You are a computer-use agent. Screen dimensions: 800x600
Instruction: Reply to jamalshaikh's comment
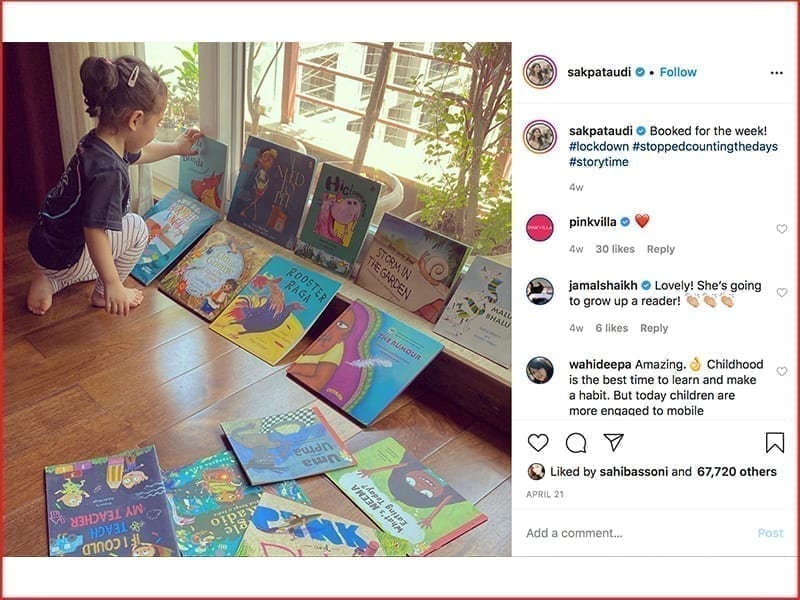[654, 328]
